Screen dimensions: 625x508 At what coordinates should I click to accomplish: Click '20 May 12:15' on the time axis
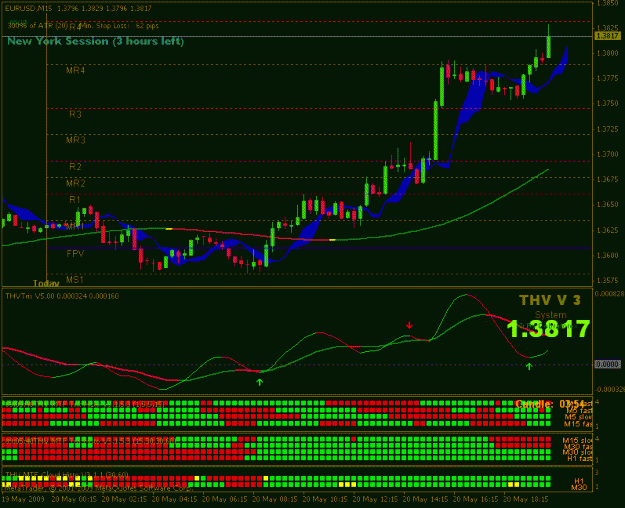coord(375,499)
